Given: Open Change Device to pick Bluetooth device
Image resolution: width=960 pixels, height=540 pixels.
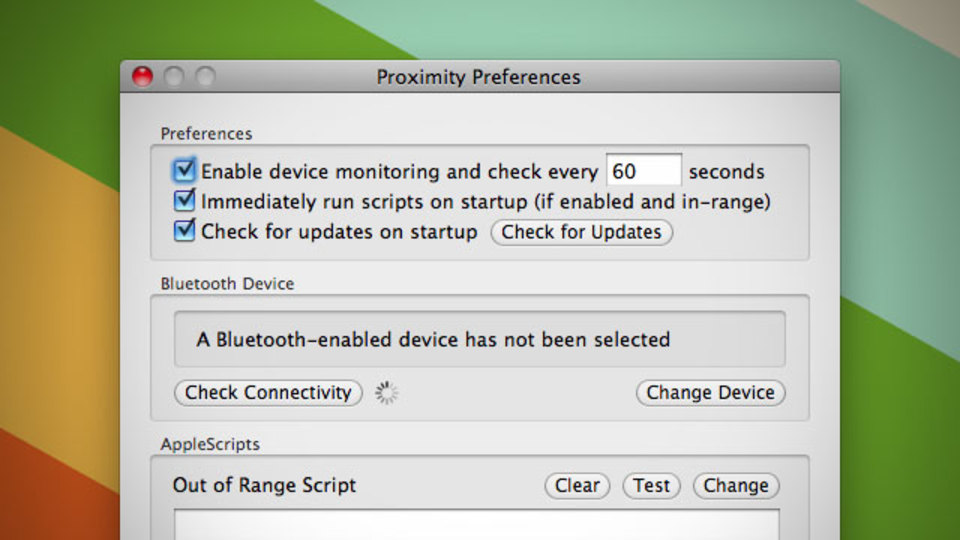Looking at the screenshot, I should 710,392.
